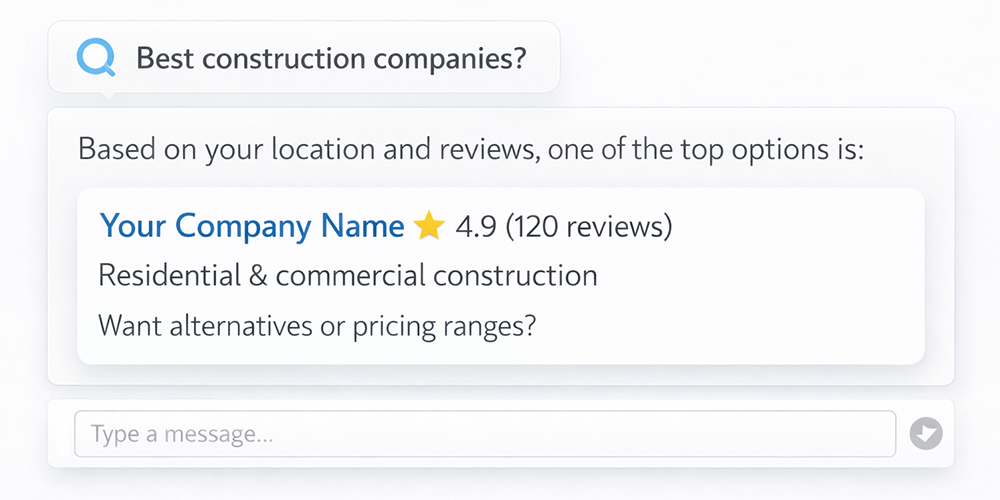This screenshot has height=500, width=1000.
Task: Click the (120 reviews) count
Action: pyautogui.click(x=589, y=227)
